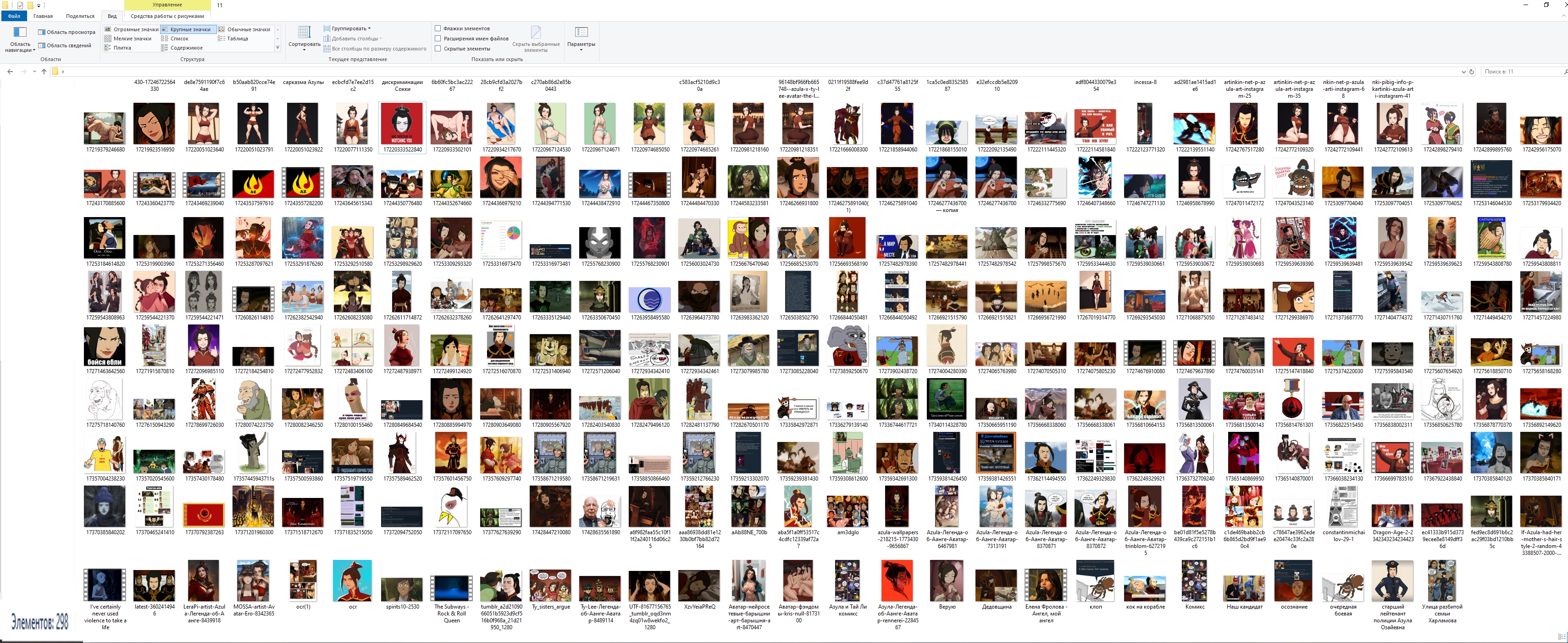Image resolution: width=1568 pixels, height=643 pixels.
Task: Click the file name incessa-8
Action: click(x=1145, y=82)
